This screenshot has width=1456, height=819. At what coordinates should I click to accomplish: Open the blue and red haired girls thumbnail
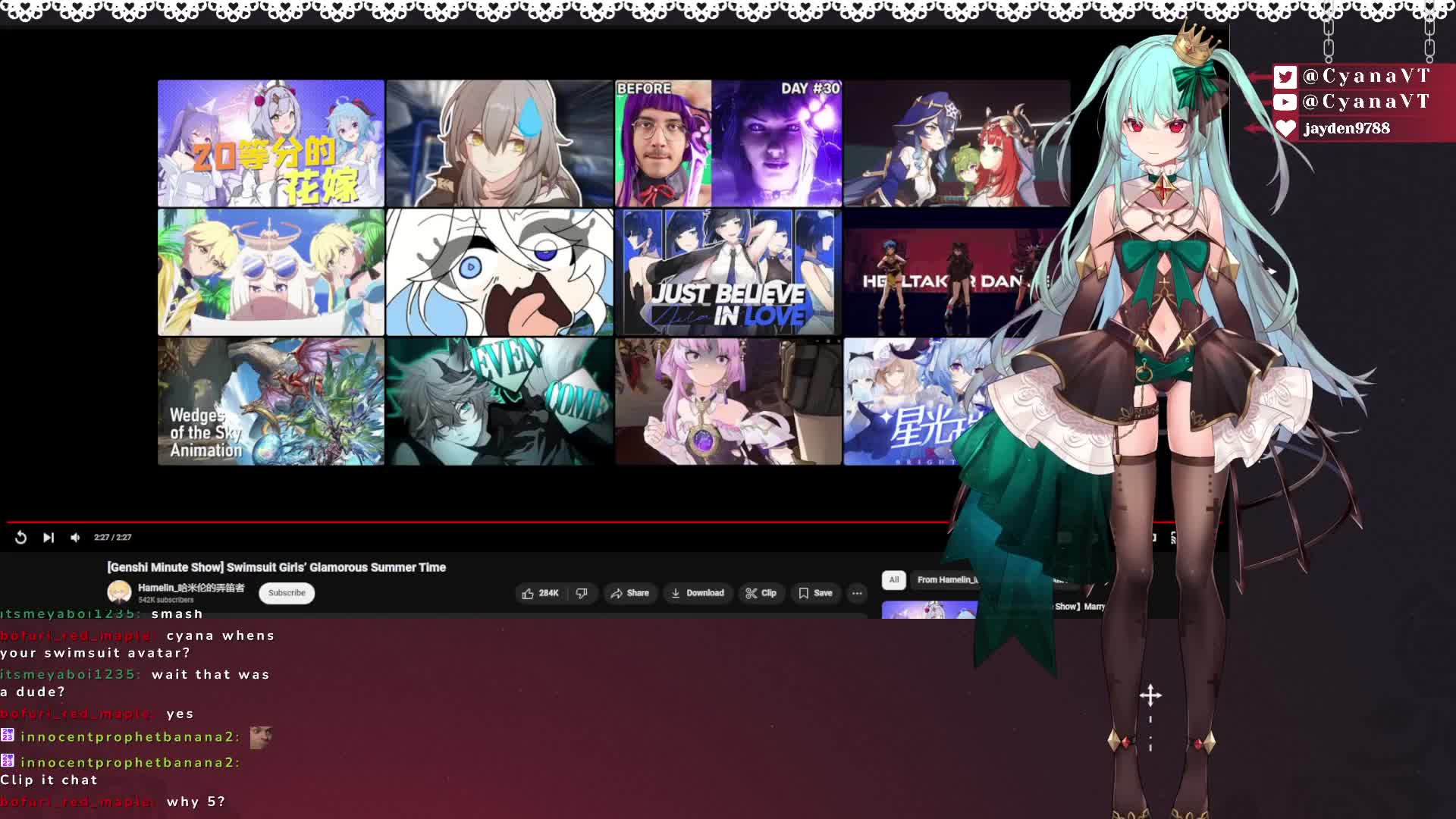click(957, 143)
